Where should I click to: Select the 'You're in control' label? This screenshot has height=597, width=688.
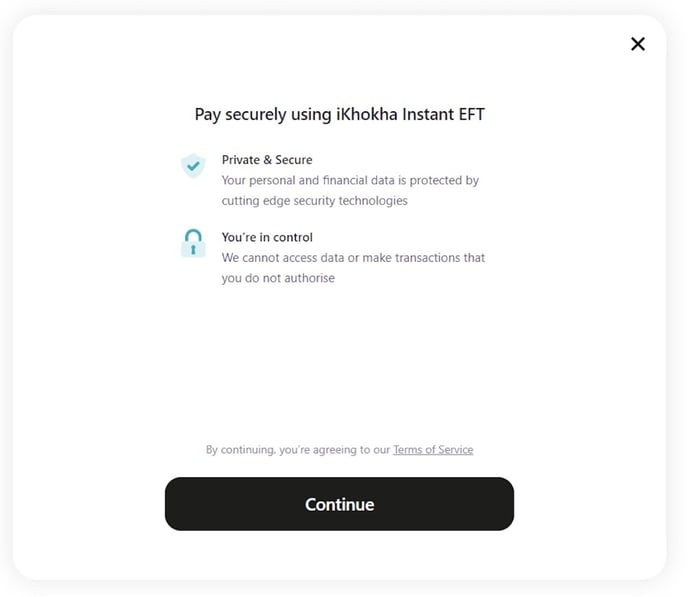tap(267, 238)
